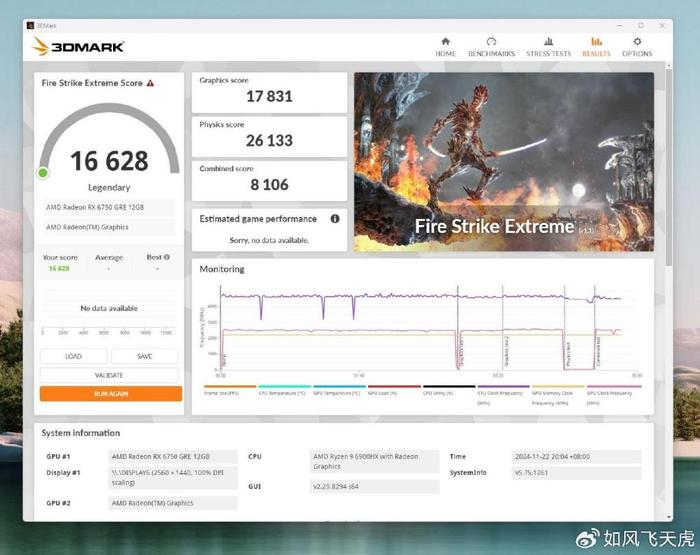
Task: Toggle the GPU Load (%) legend line
Action: click(394, 387)
